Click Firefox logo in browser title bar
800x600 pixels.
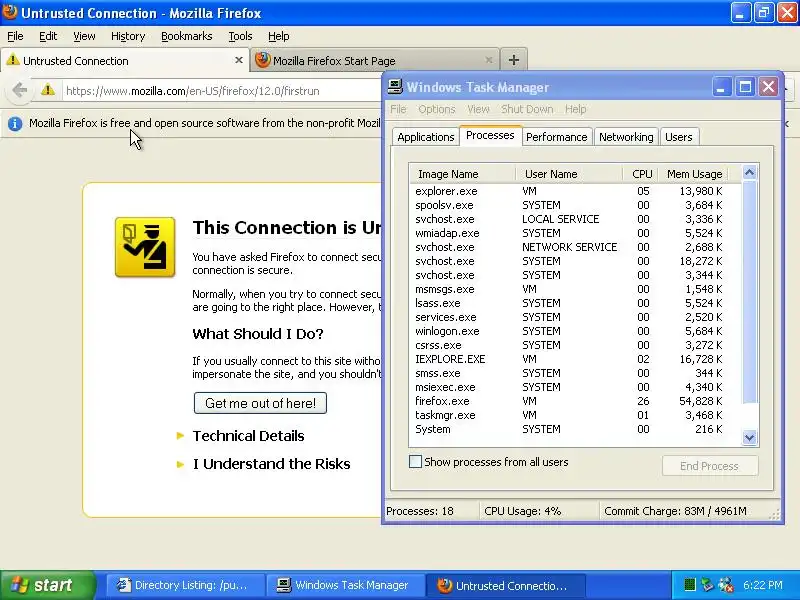(10, 12)
